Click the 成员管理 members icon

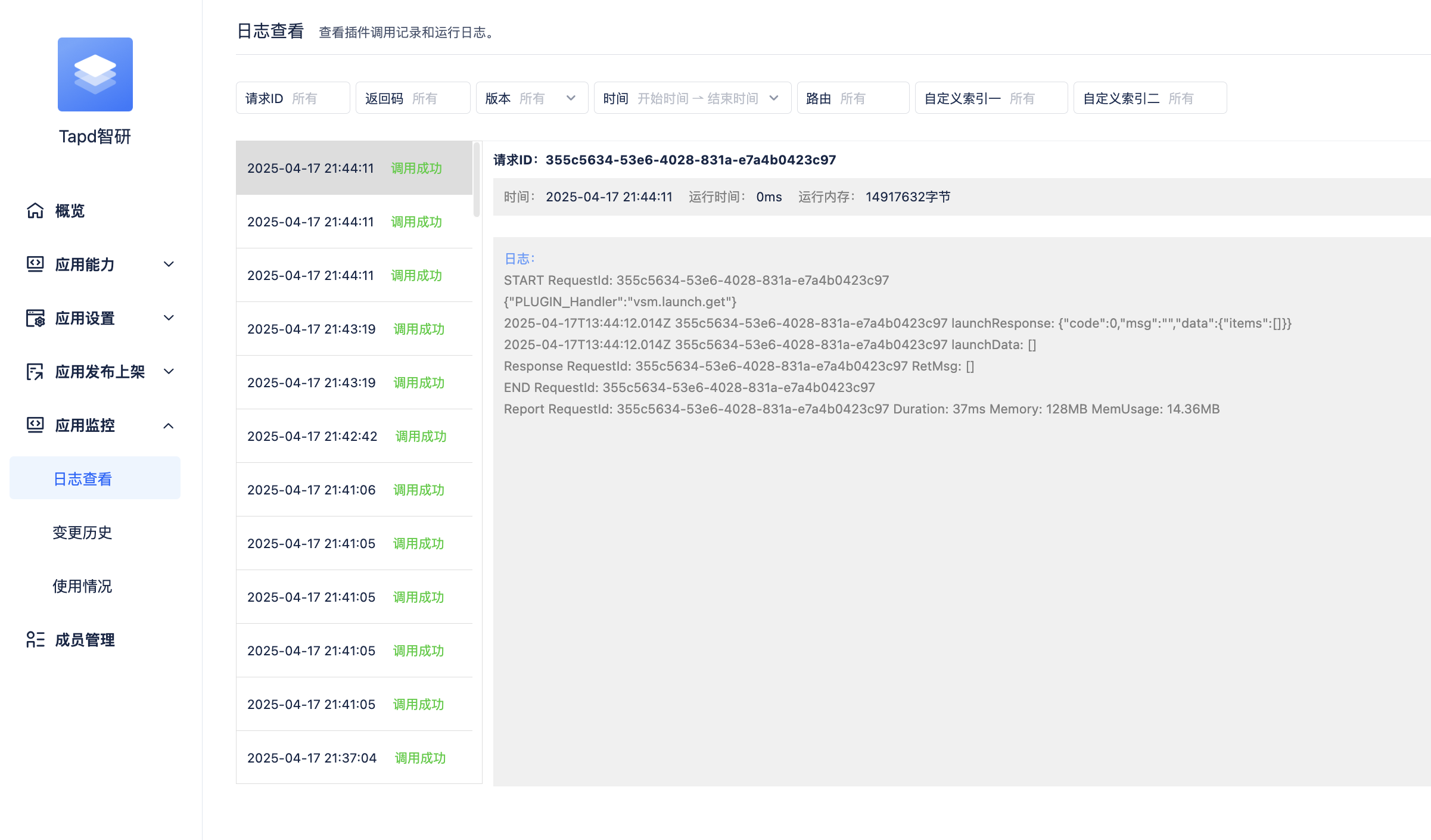pos(35,640)
